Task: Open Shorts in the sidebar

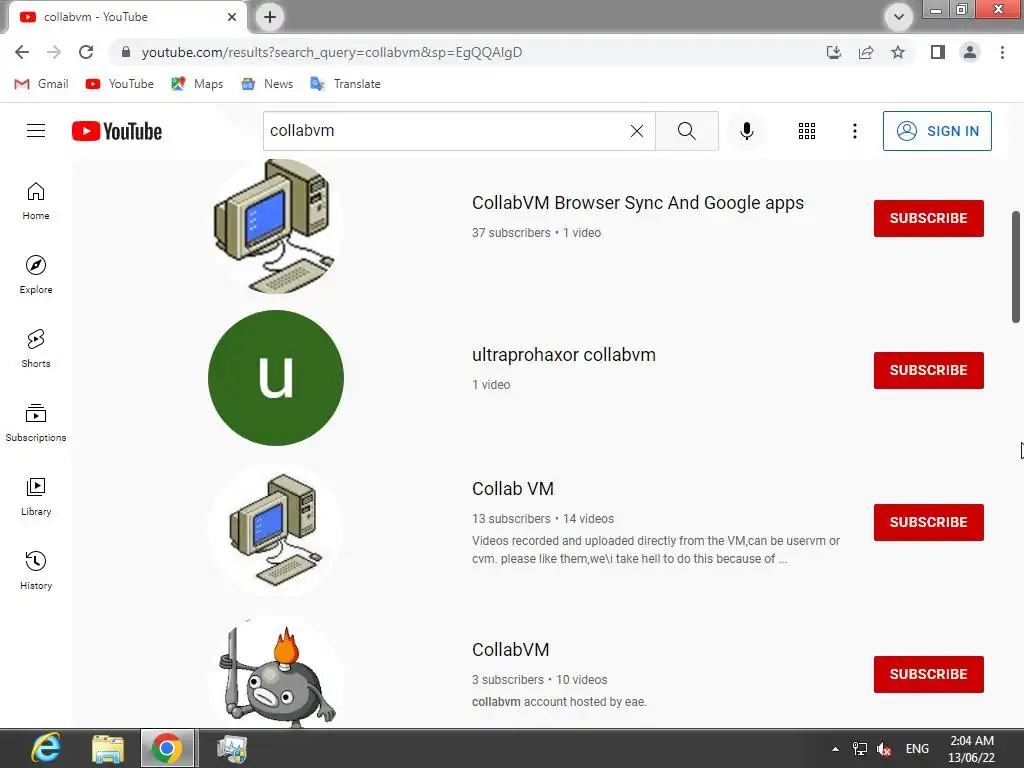Action: coord(36,349)
